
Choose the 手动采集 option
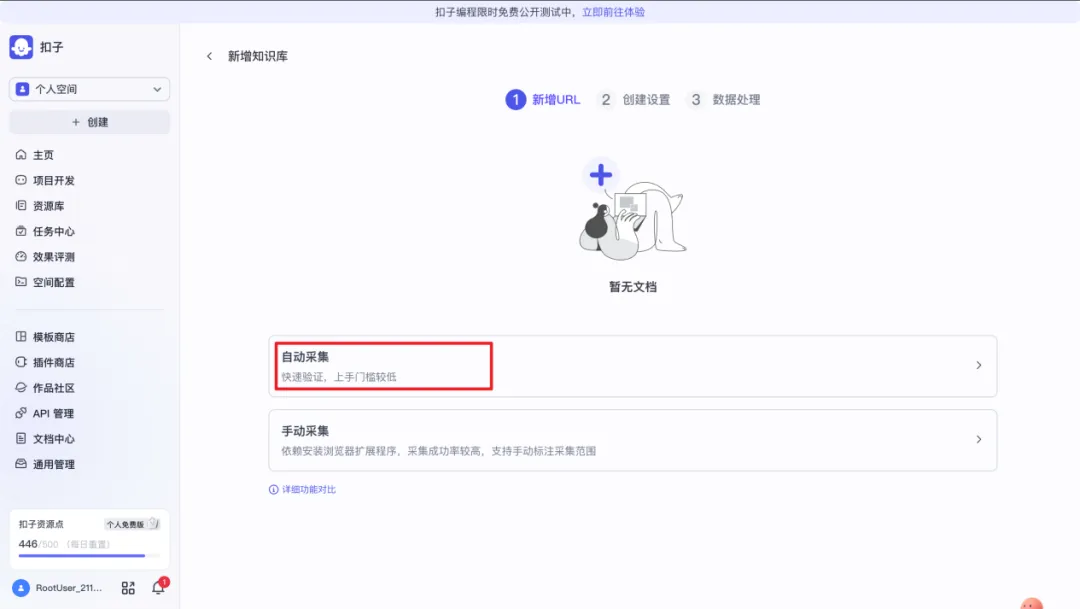click(x=633, y=440)
